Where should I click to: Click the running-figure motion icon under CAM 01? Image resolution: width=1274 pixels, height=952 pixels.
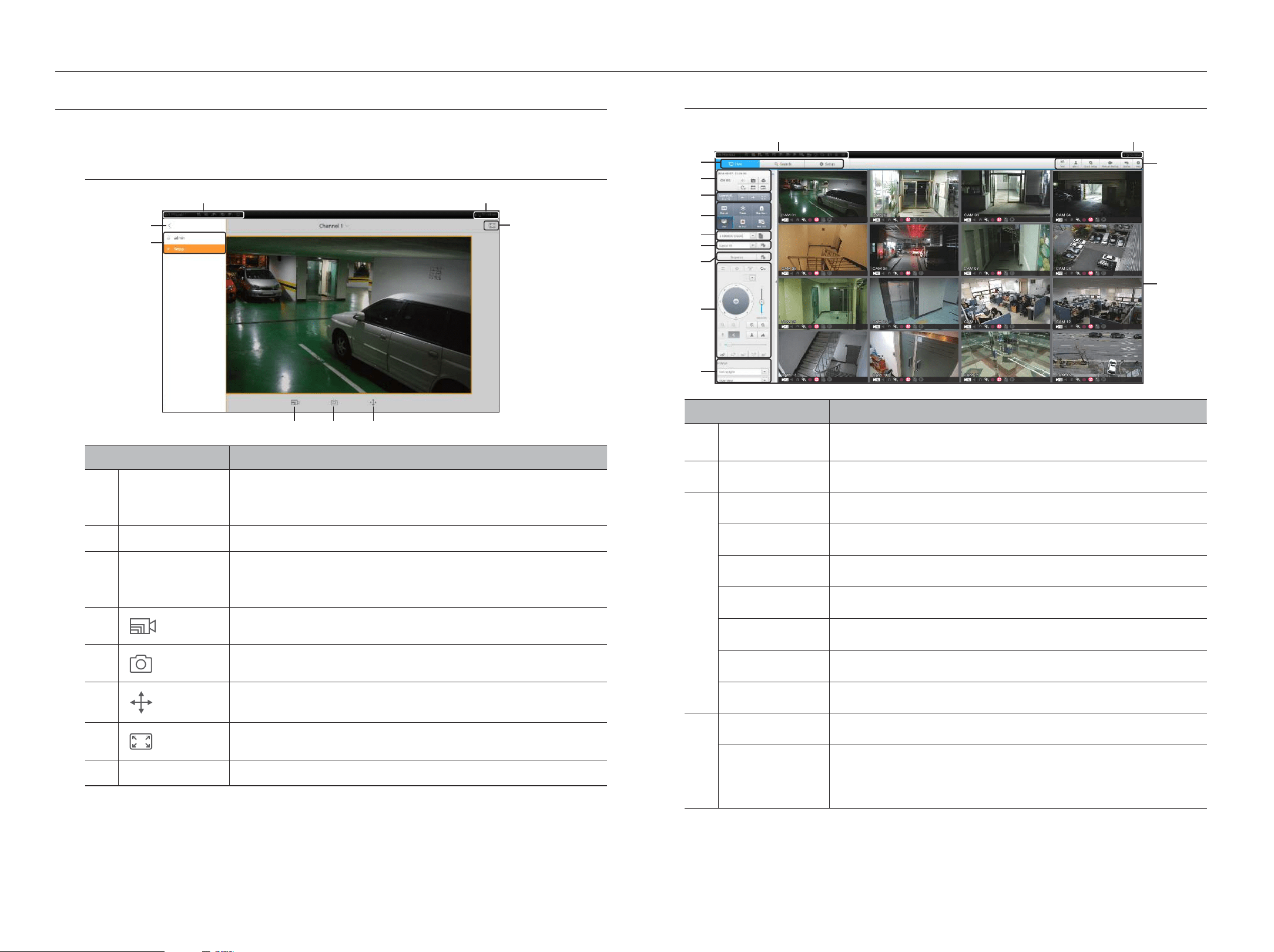tap(804, 220)
